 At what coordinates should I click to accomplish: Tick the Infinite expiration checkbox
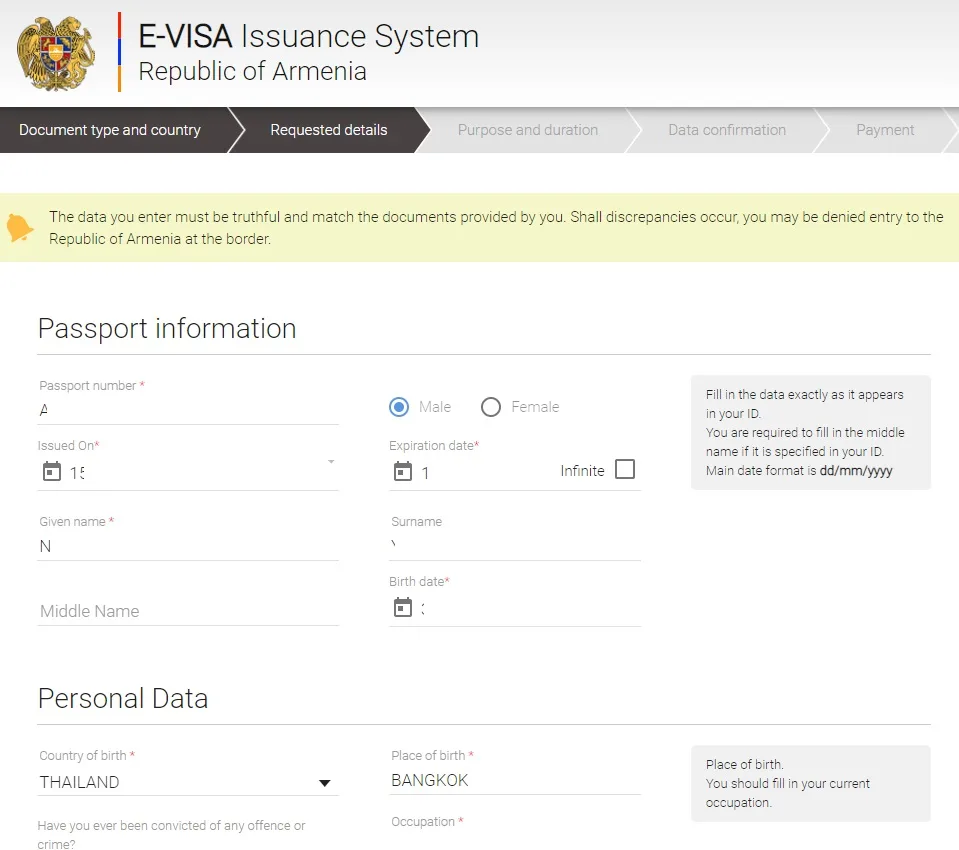point(624,469)
